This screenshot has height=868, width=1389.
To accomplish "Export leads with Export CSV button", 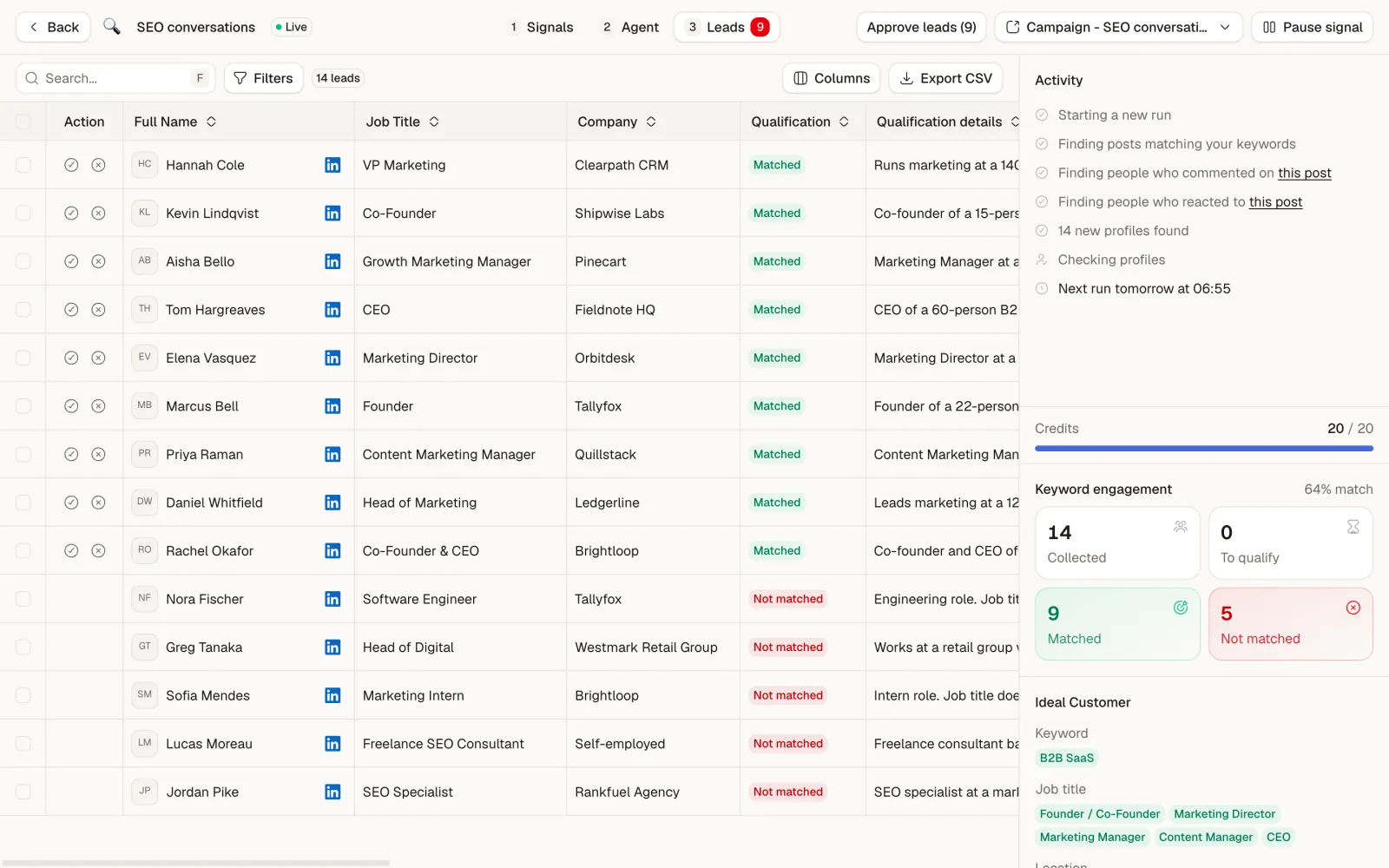I will click(x=945, y=78).
